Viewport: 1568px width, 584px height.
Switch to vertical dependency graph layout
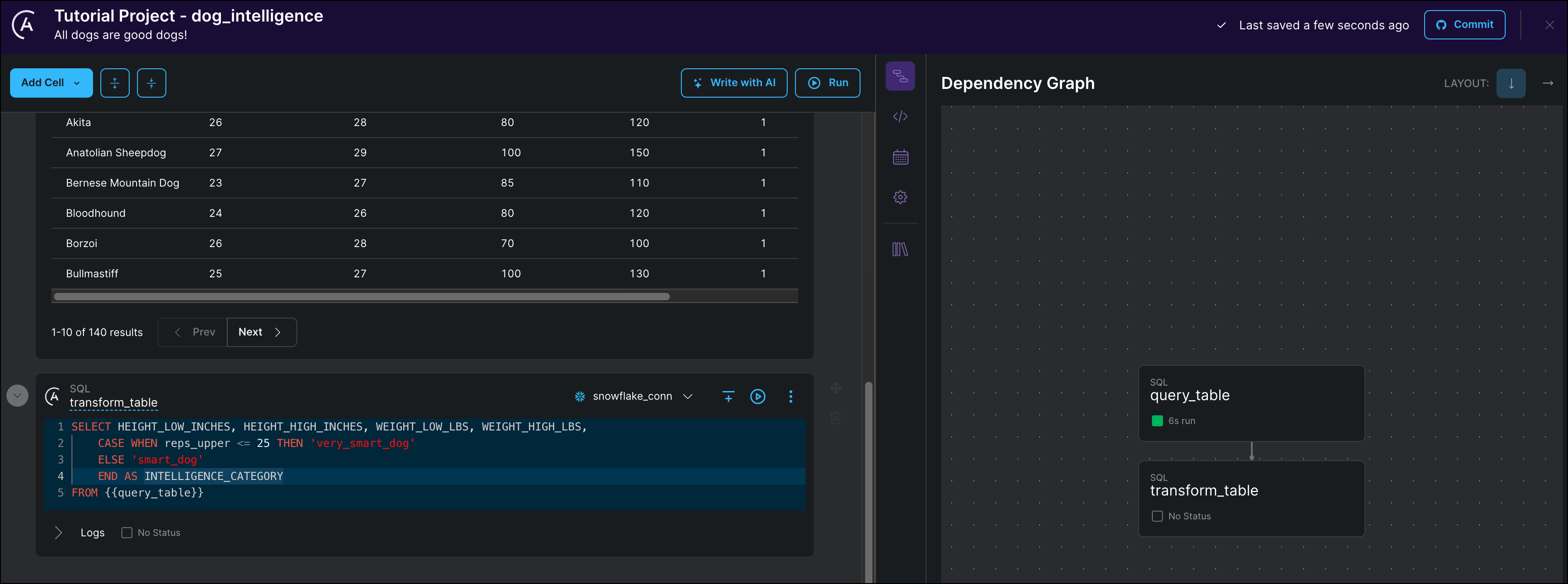1511,83
